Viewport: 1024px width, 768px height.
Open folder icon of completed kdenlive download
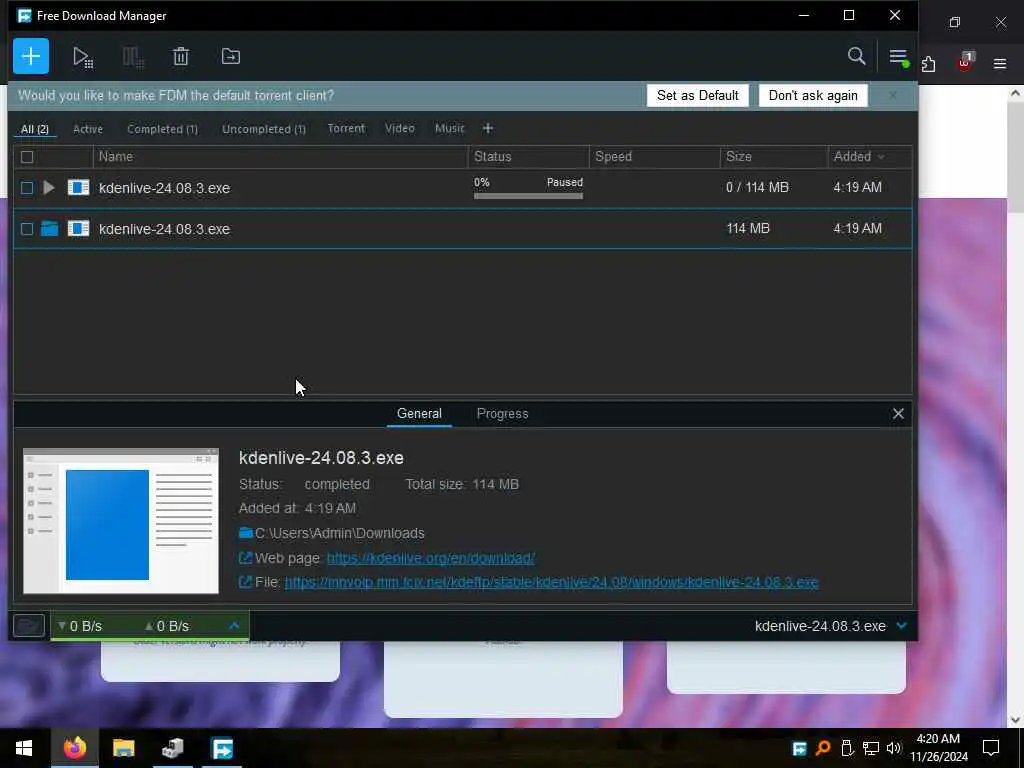[50, 229]
